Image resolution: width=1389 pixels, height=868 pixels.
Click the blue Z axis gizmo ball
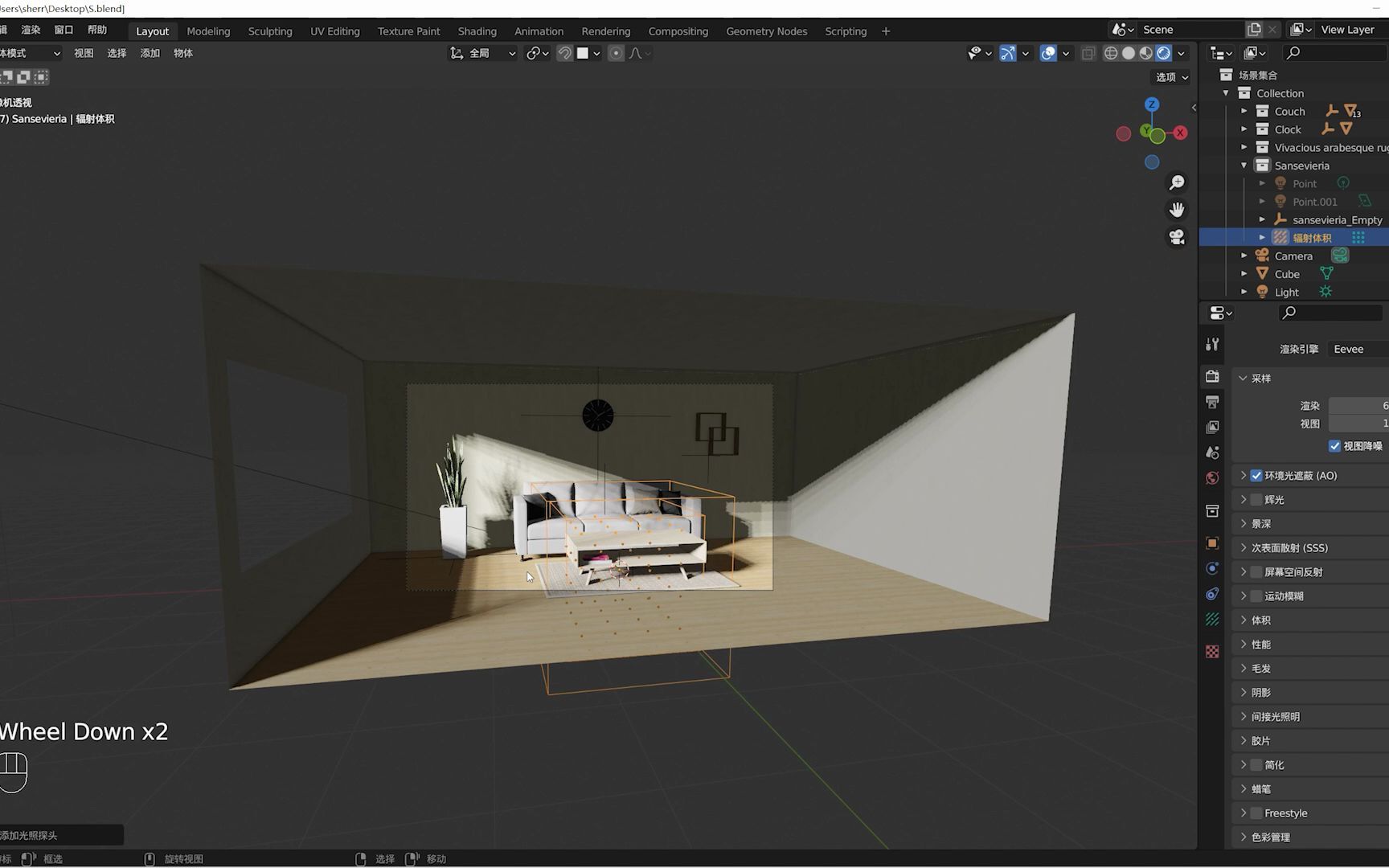pos(1152,104)
